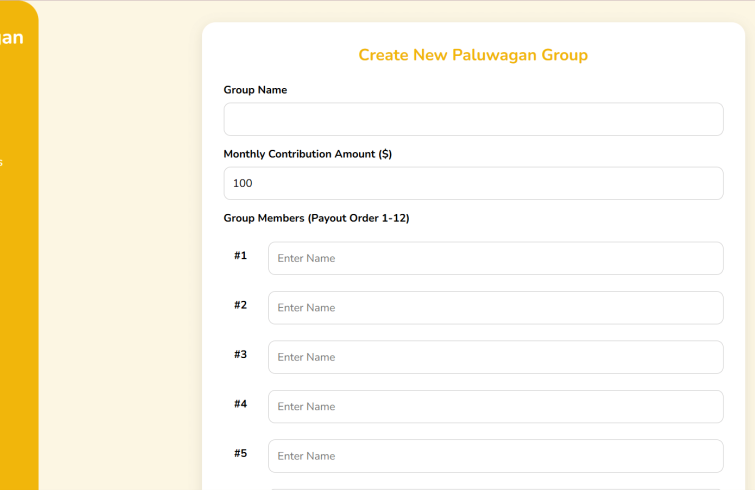
Task: Click the '#3' payout order label
Action: click(240, 355)
